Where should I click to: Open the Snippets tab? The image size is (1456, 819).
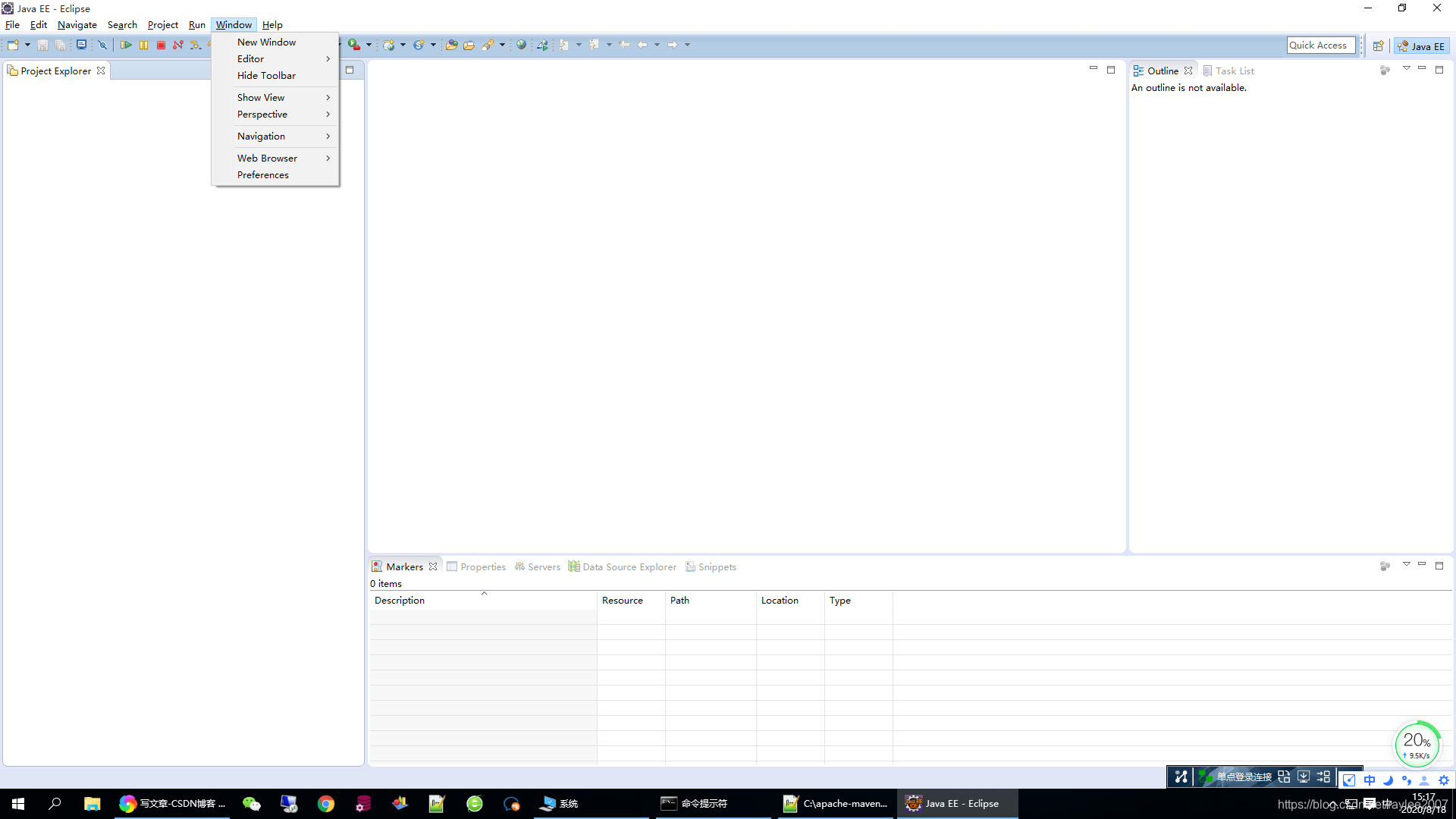pos(711,566)
